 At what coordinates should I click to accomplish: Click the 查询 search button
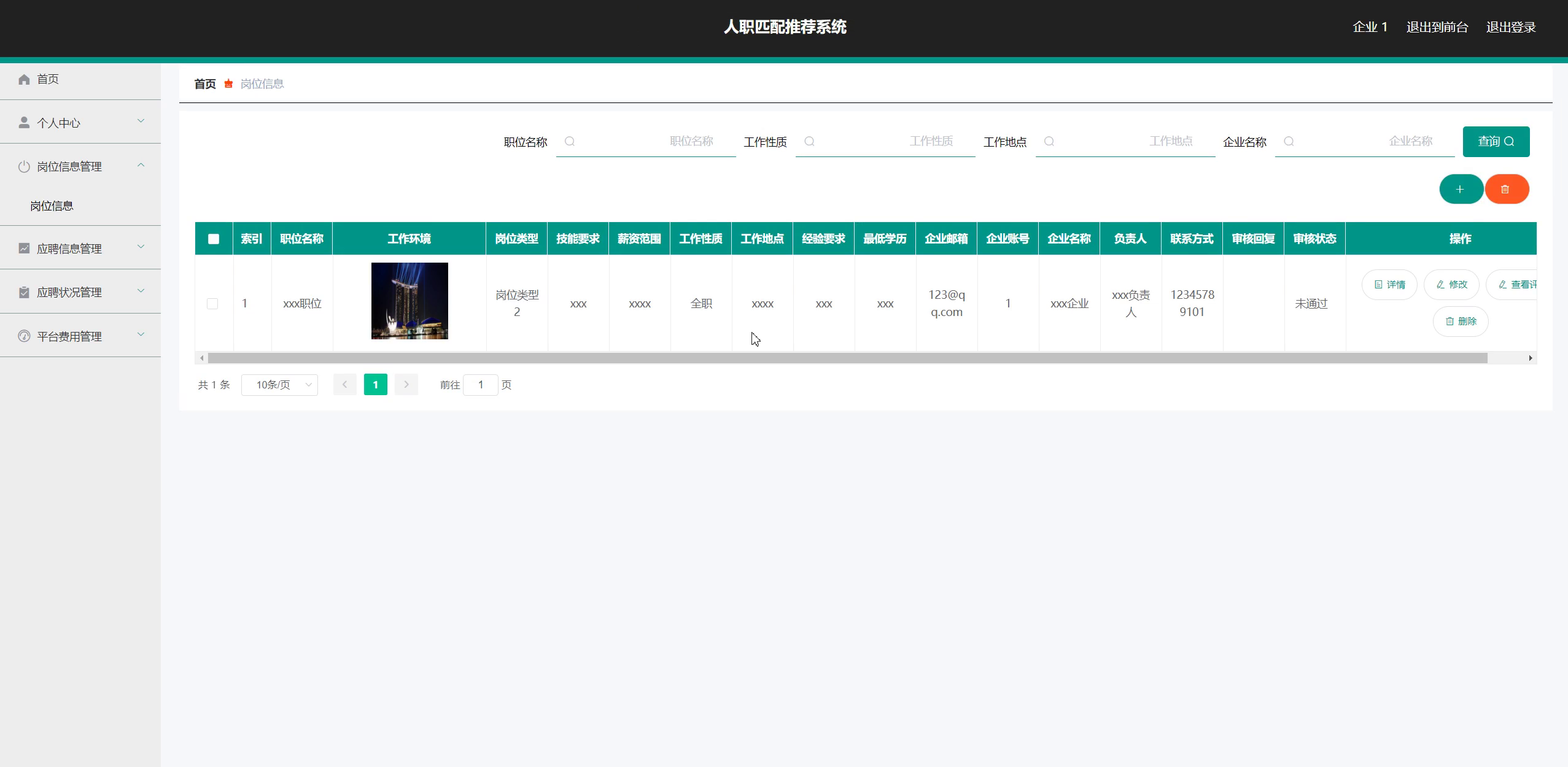1496,142
